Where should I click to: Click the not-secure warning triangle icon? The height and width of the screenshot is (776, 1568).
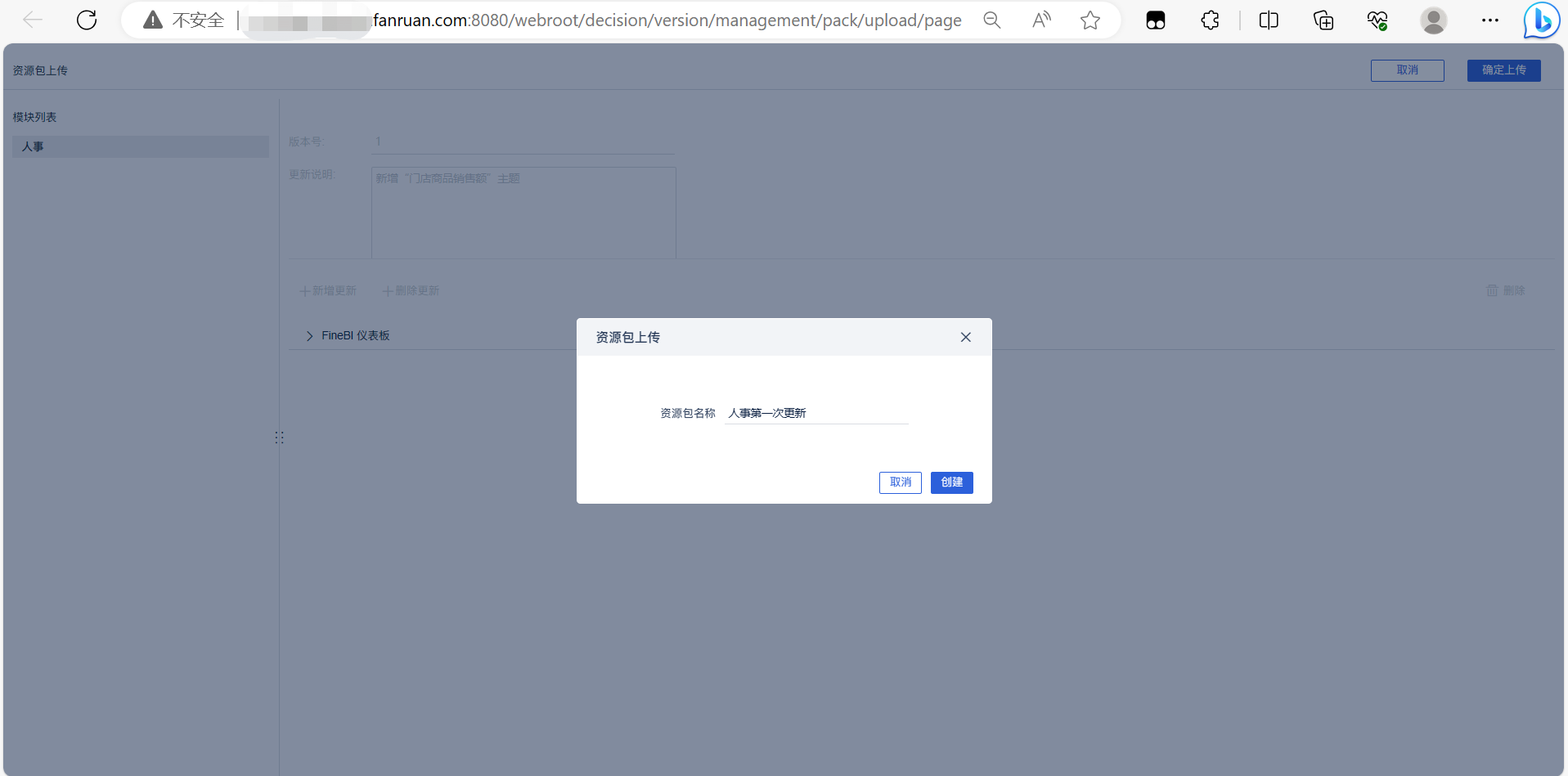[153, 20]
